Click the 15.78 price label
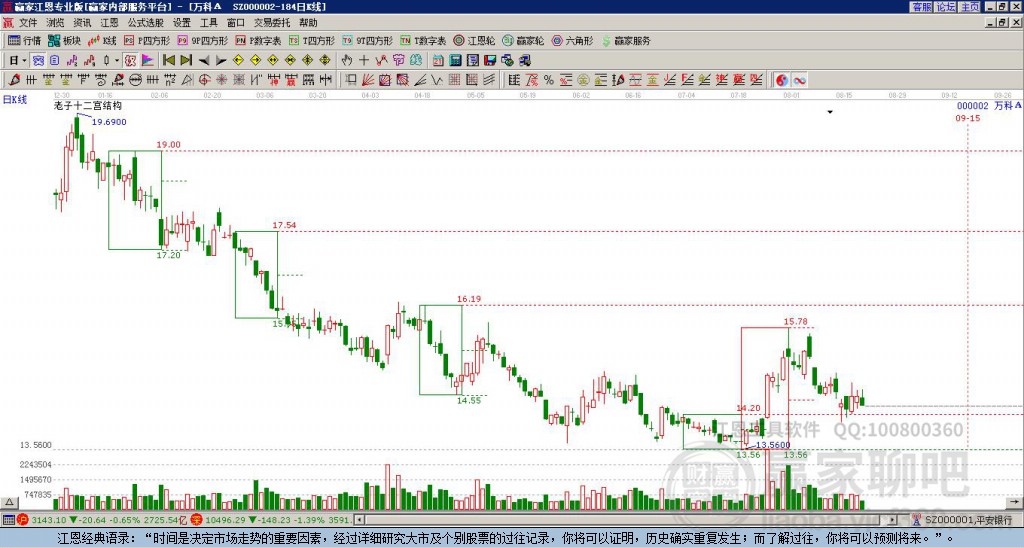 click(795, 321)
